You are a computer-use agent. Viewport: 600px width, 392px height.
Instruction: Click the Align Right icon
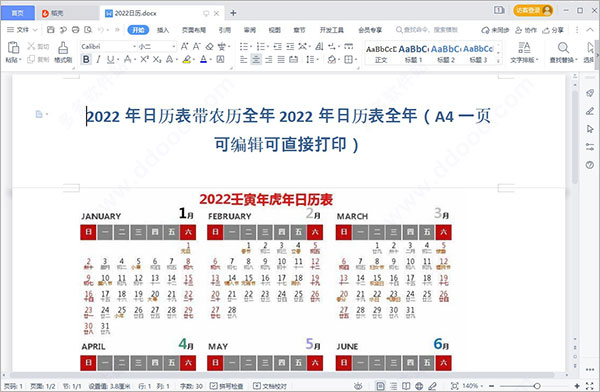(269, 59)
